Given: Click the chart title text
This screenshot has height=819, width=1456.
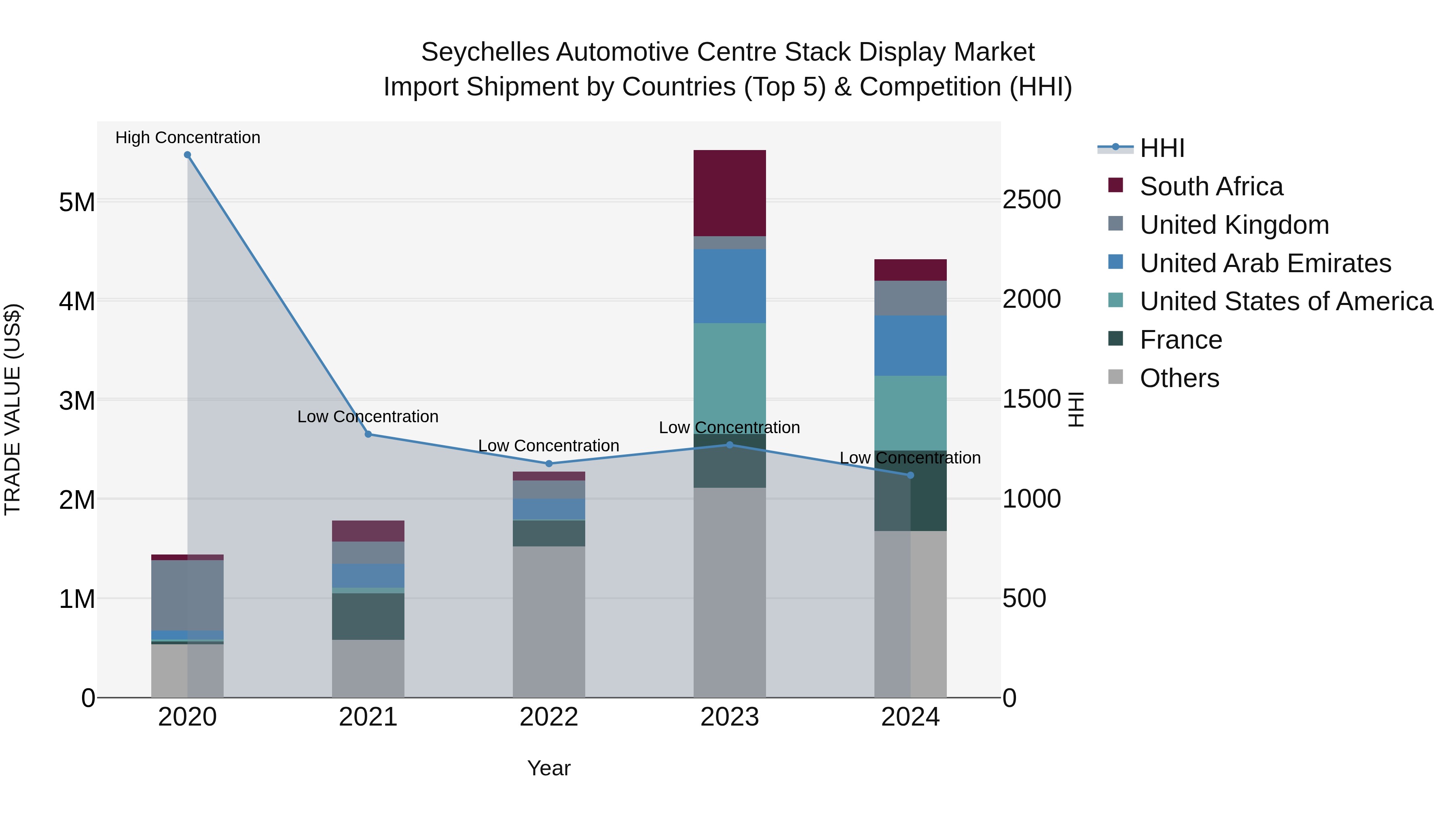Looking at the screenshot, I should coord(728,69).
